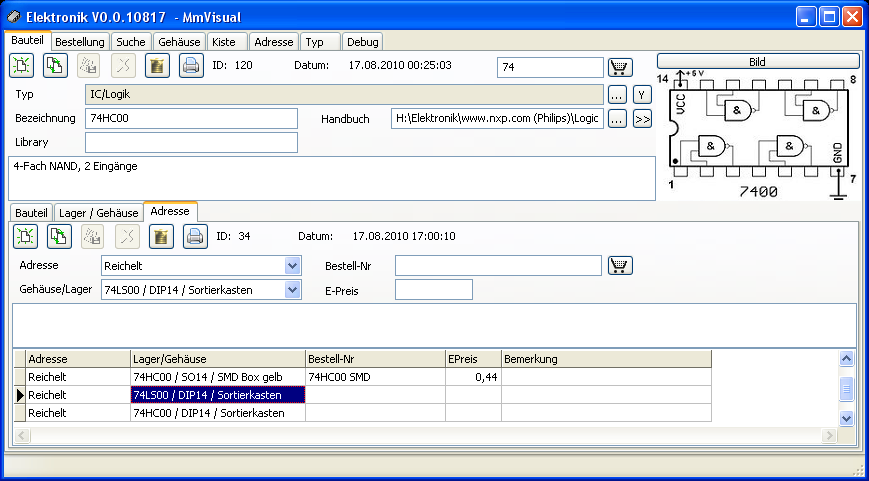Select cell 74HC00 / SO14 / SMD Box gelb
This screenshot has width=869, height=481.
pyautogui.click(x=218, y=377)
